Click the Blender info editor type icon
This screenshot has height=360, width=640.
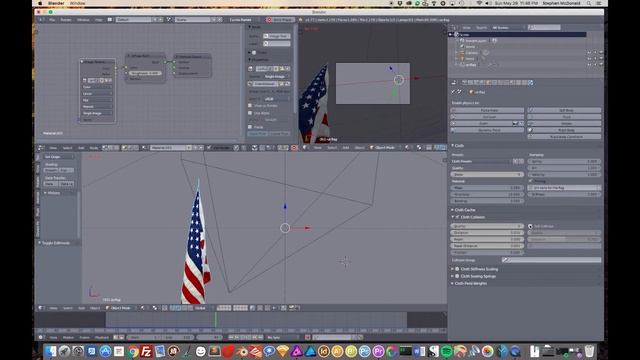click(41, 20)
